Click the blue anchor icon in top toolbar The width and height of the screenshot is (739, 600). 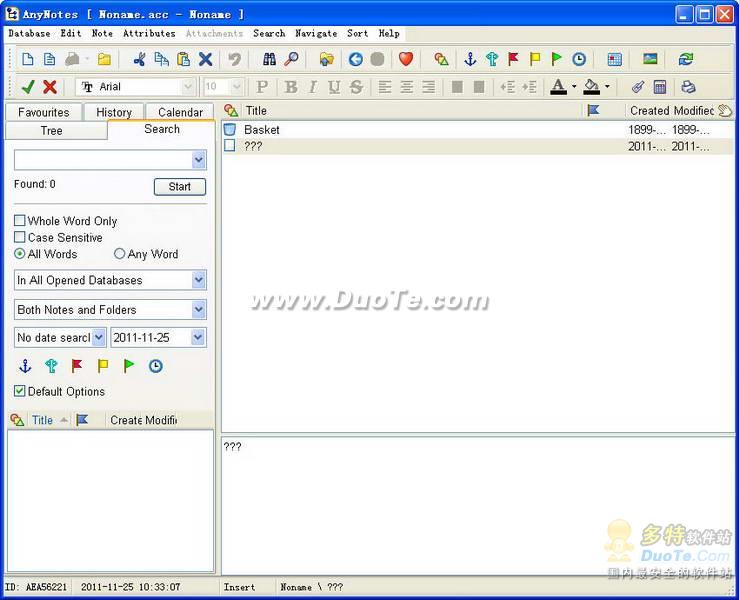pyautogui.click(x=470, y=60)
